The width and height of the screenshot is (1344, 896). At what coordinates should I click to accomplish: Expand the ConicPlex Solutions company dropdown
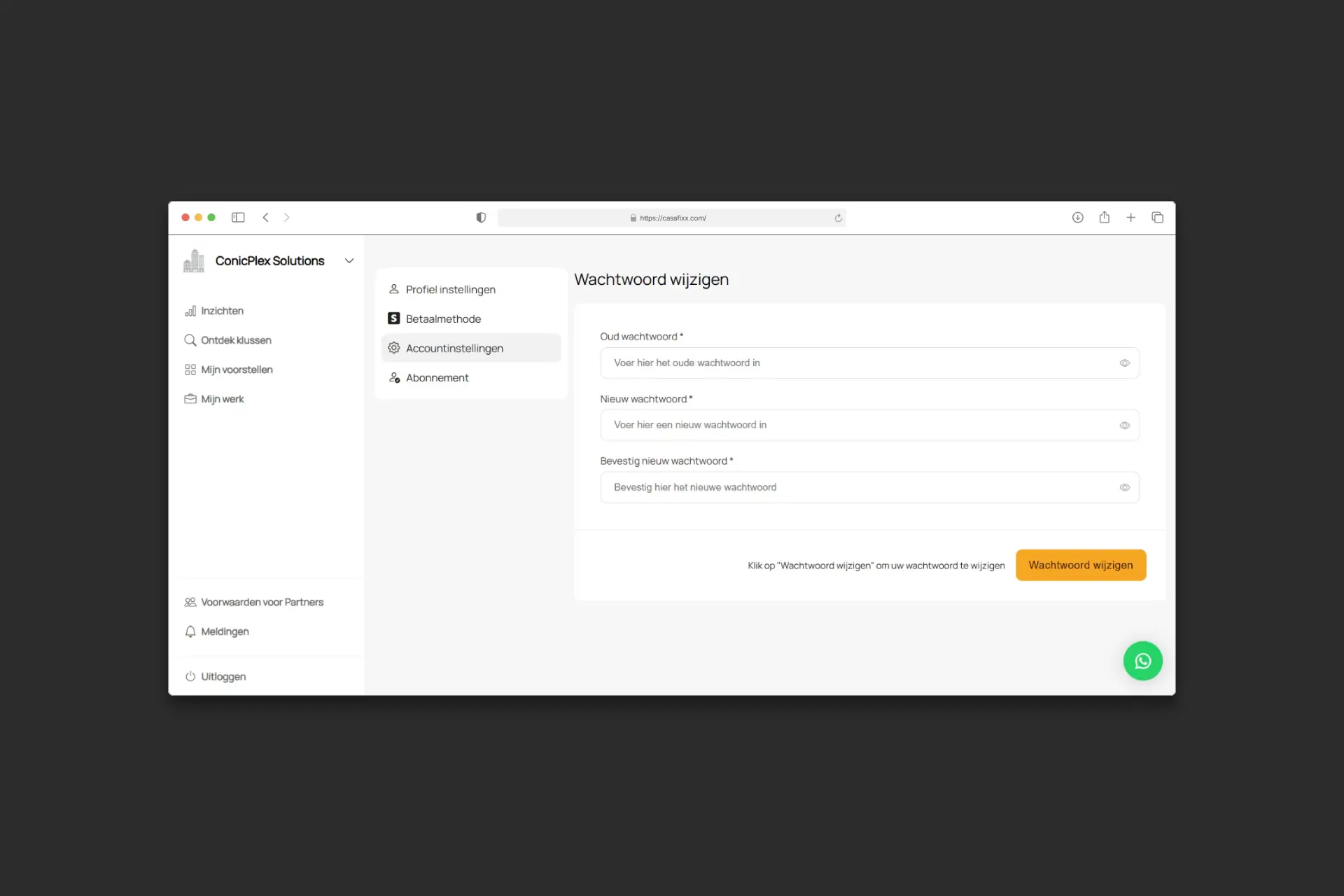[349, 261]
